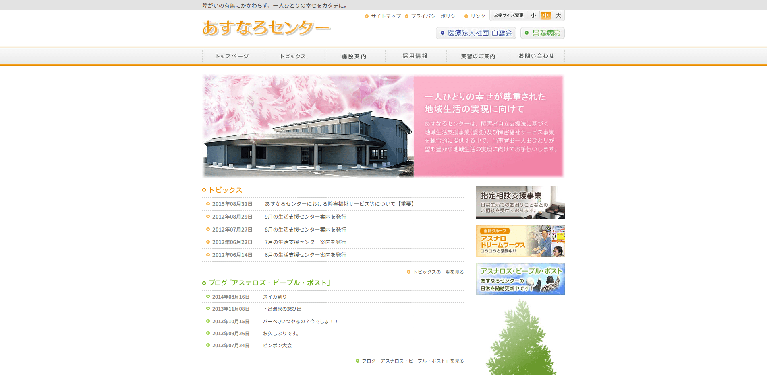Viewport: 767px width, 375px height.
Task: Open the topic marked 【重要】
Action: coord(339,203)
